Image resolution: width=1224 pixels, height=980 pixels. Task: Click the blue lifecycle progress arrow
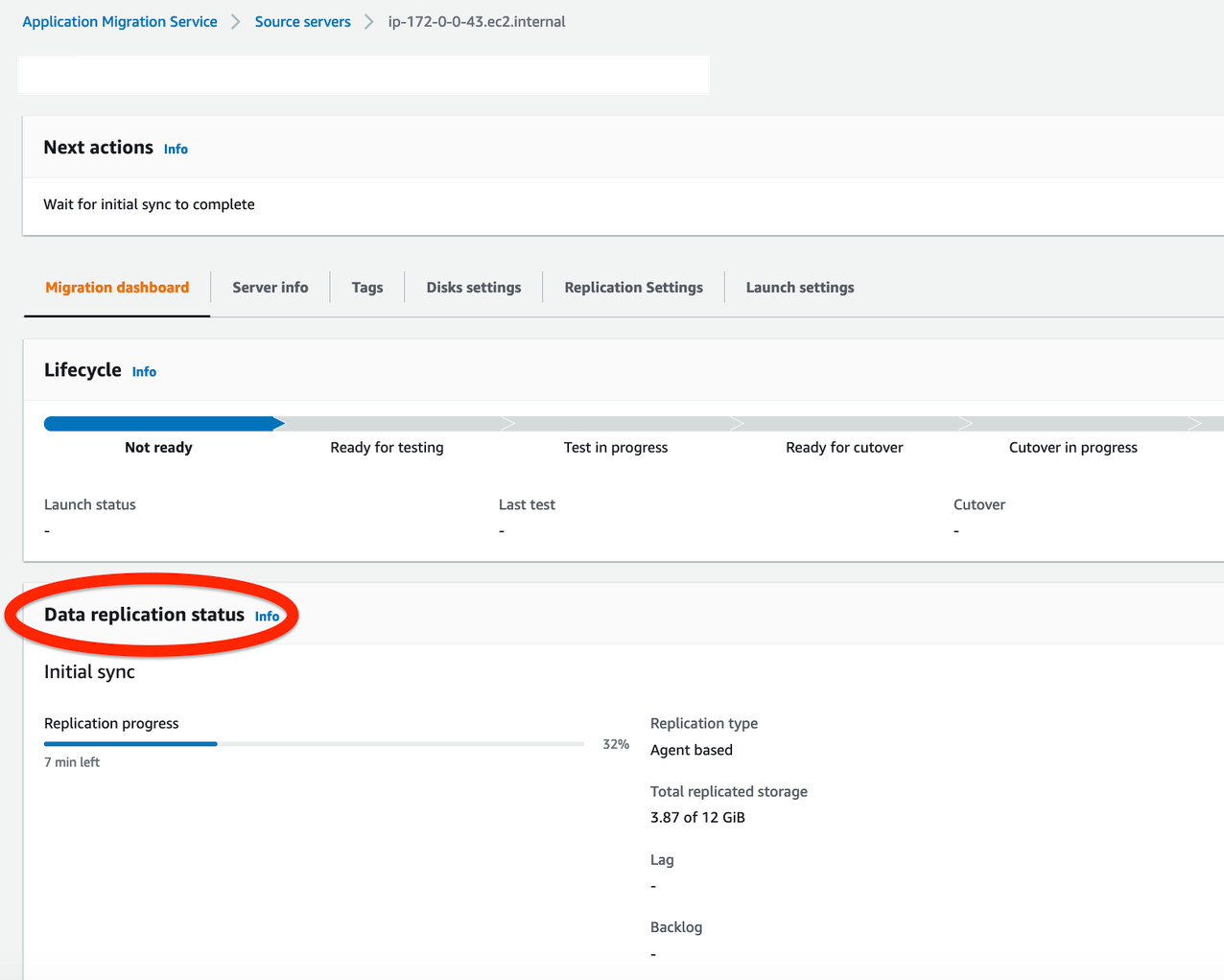(x=163, y=423)
